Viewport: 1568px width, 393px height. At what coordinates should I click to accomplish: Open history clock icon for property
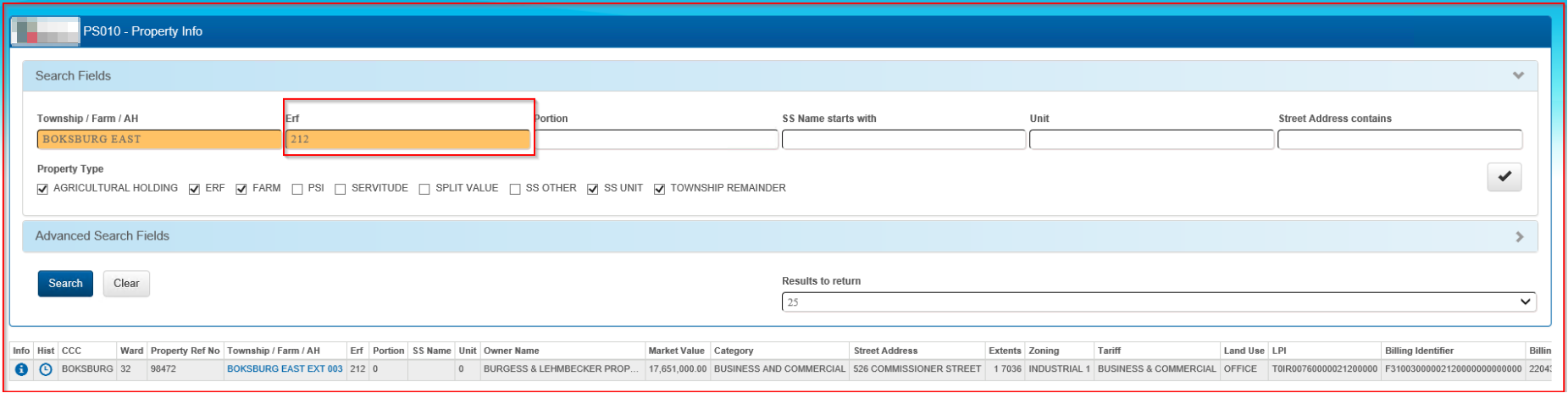coord(46,369)
